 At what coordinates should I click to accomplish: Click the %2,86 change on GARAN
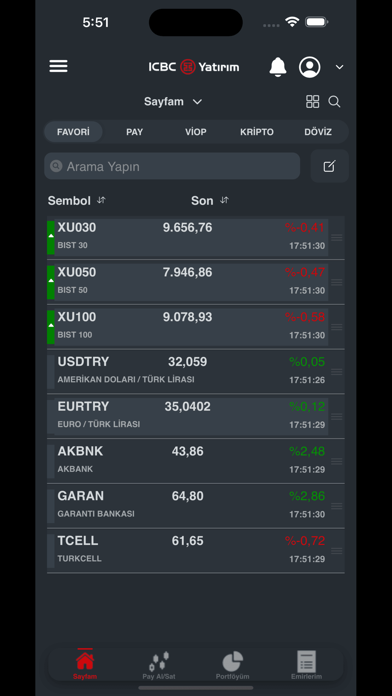[307, 496]
